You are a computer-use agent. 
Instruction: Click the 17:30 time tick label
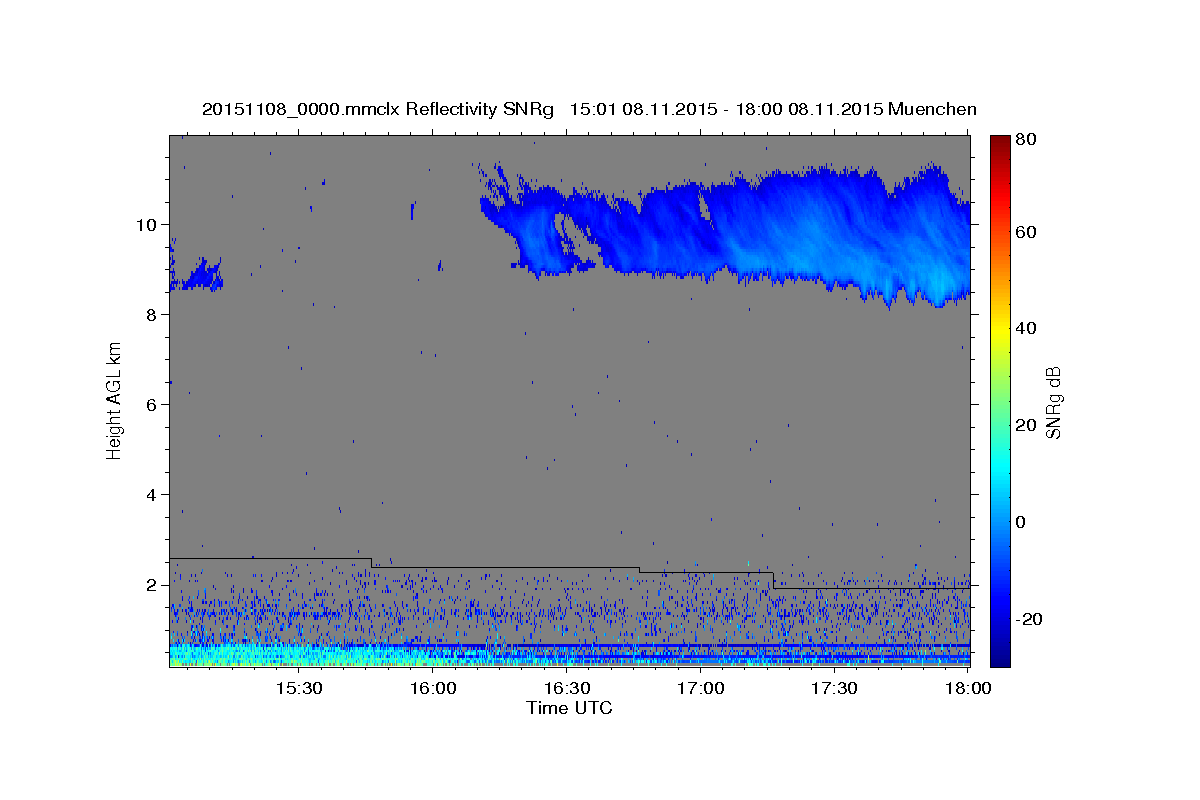[834, 689]
